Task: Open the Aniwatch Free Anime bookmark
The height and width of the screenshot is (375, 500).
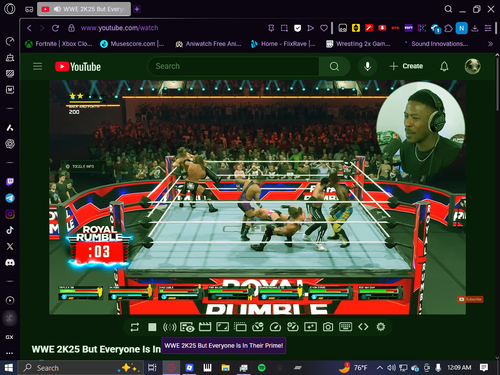Action: (208, 44)
